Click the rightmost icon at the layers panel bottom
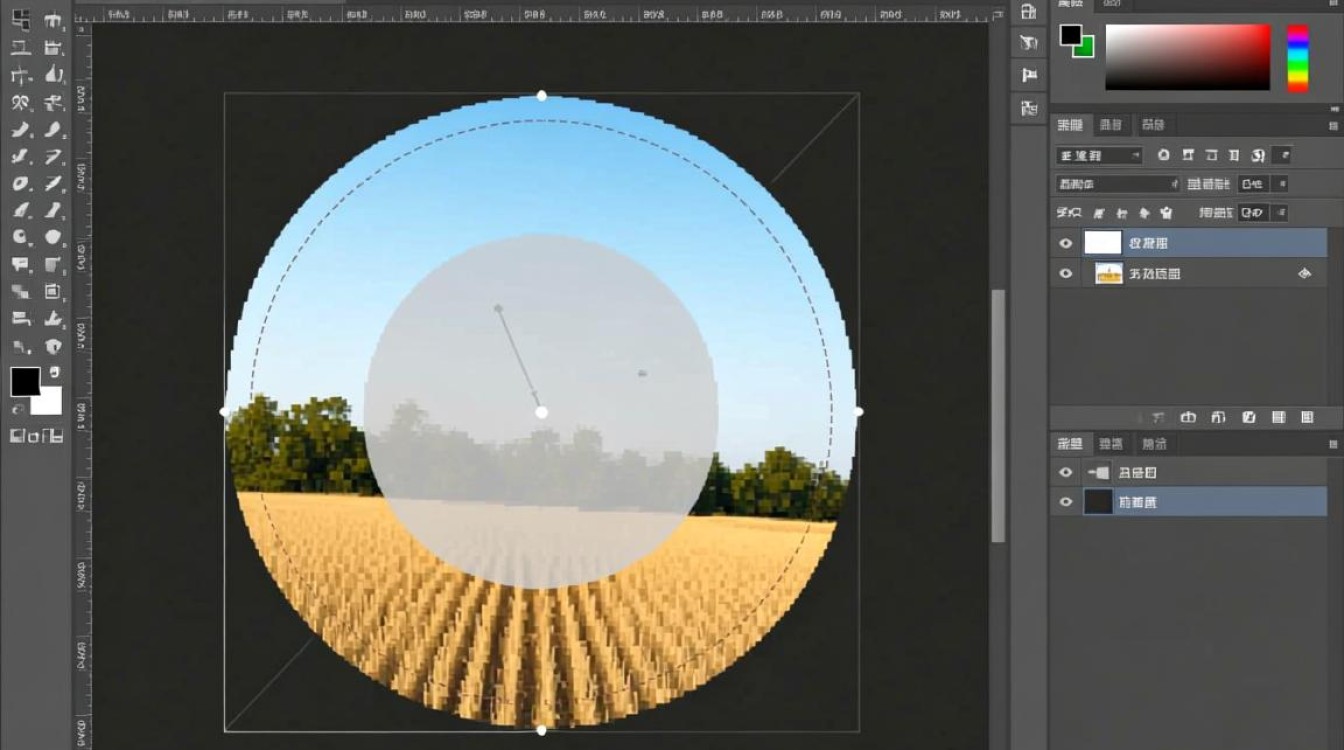The height and width of the screenshot is (750, 1344). point(1306,417)
